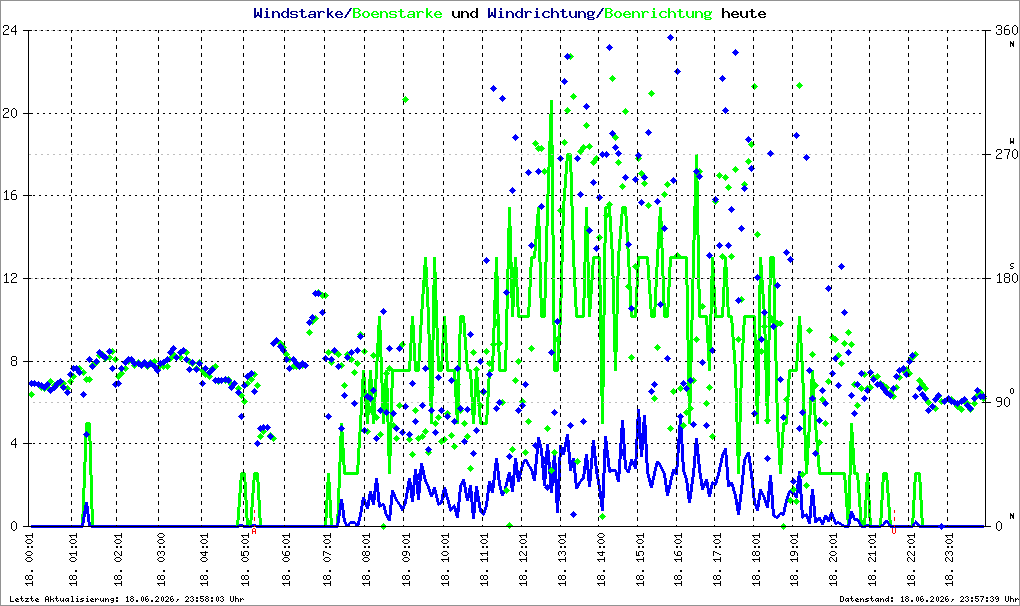The height and width of the screenshot is (606, 1020).
Task: Click the 18. 07:01 time axis label
Action: (x=327, y=560)
